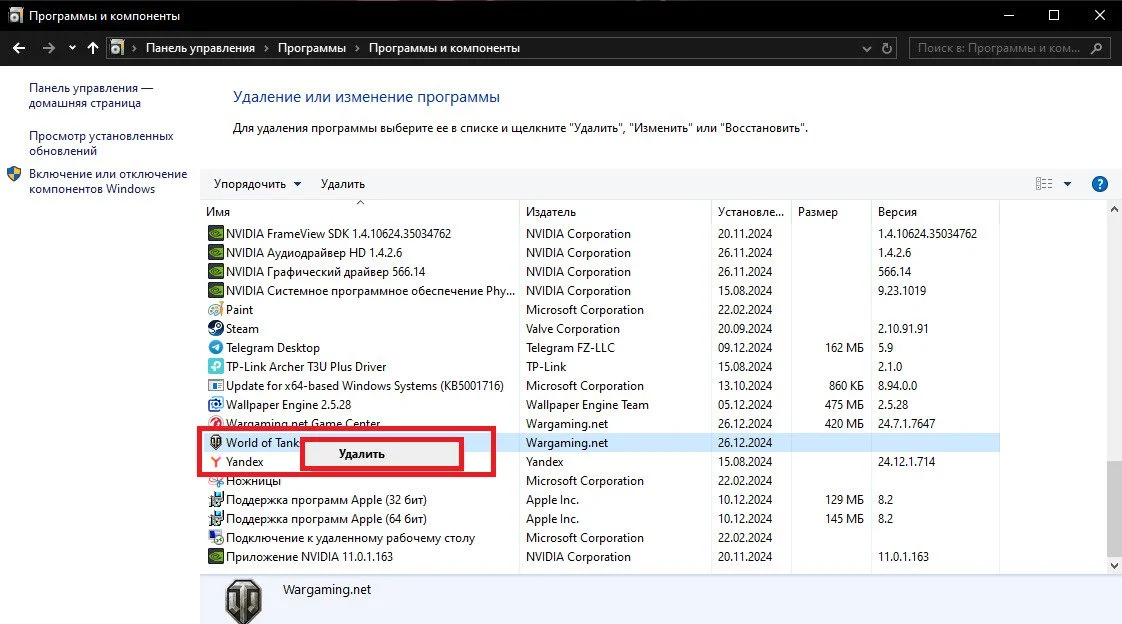The image size is (1122, 624).
Task: Click the Поддержка программ Apple (64 бит) icon
Action: click(215, 519)
